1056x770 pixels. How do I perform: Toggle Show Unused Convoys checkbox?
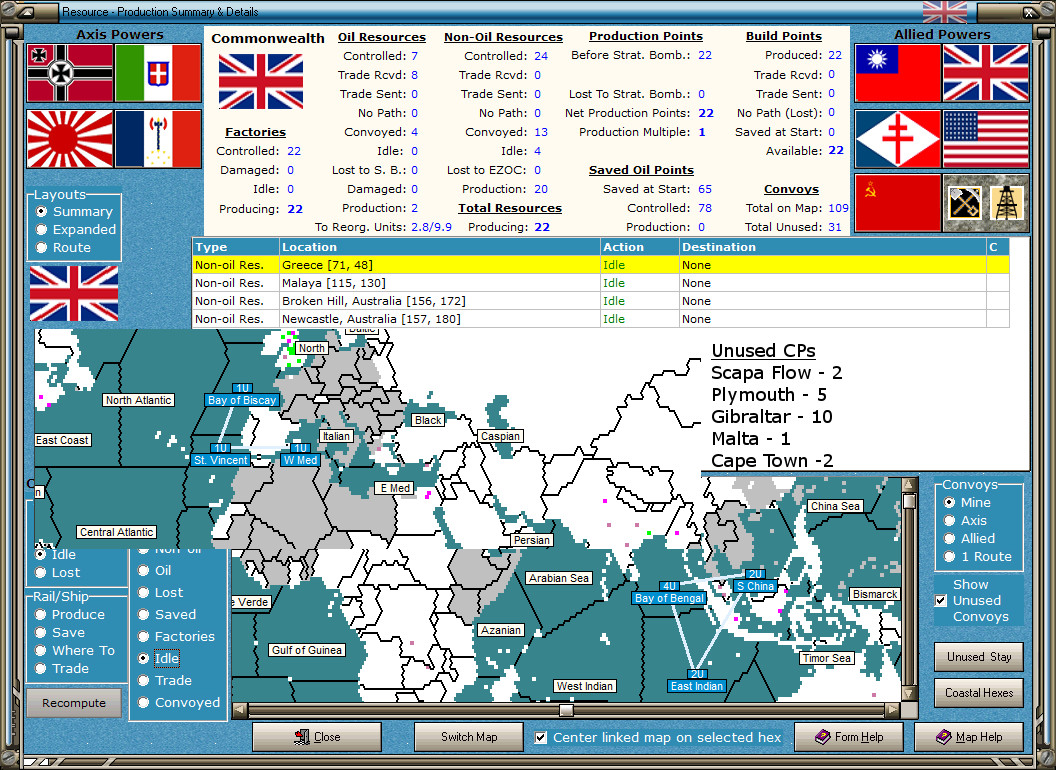942,600
